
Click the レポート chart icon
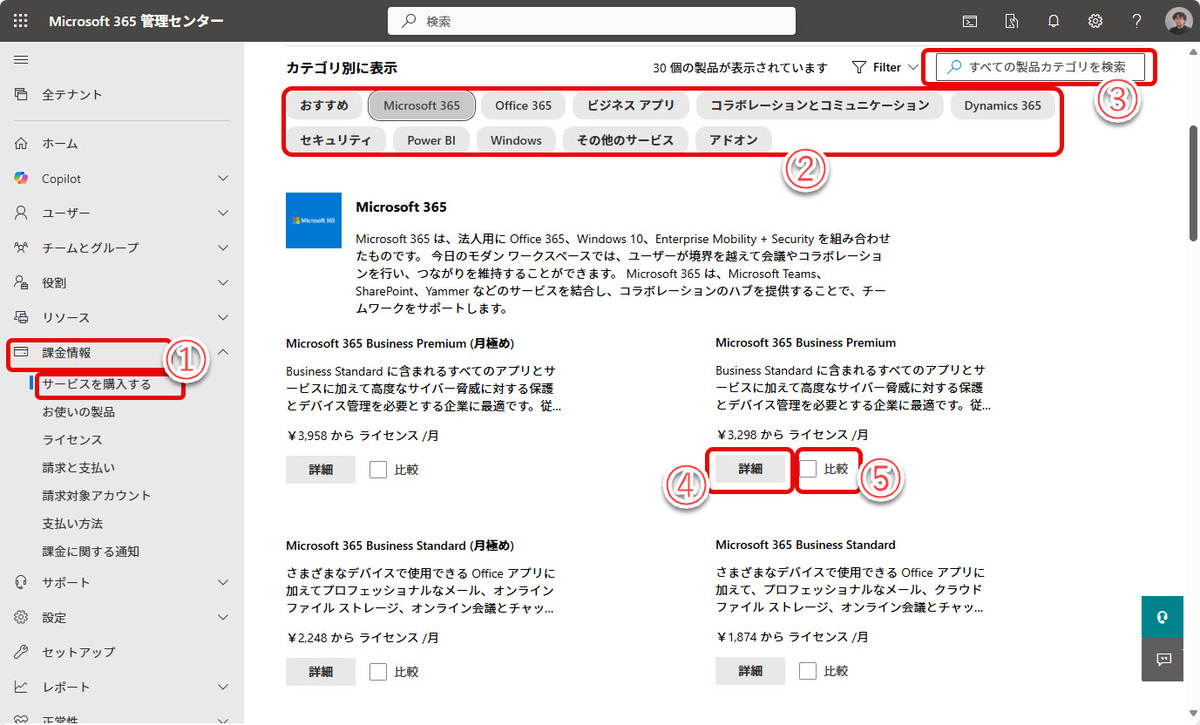(x=21, y=687)
